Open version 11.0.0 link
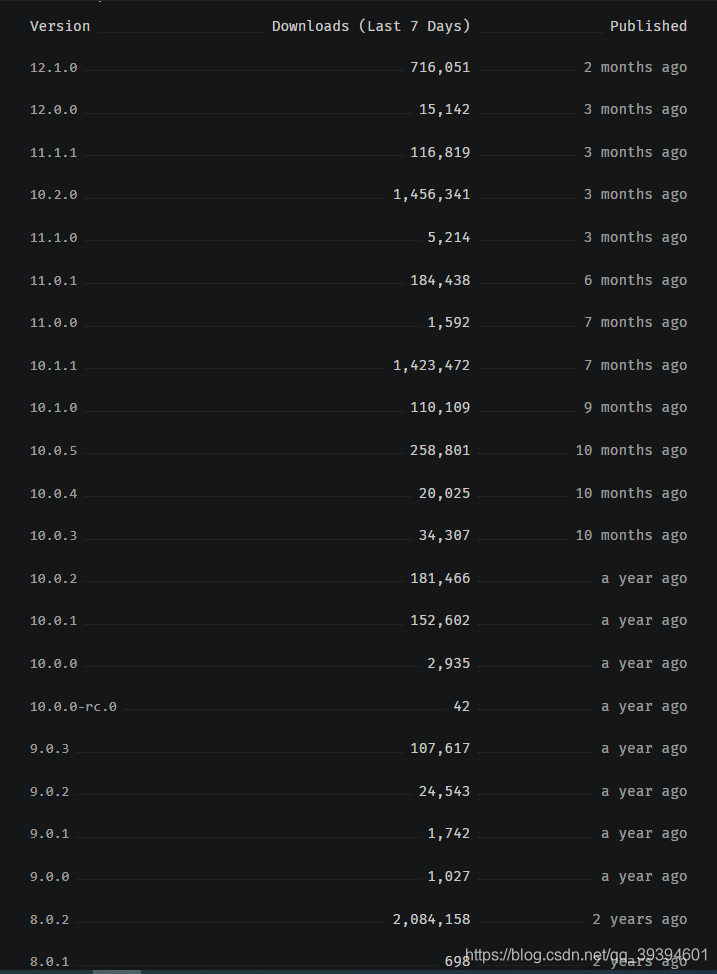The image size is (717, 974). point(53,323)
